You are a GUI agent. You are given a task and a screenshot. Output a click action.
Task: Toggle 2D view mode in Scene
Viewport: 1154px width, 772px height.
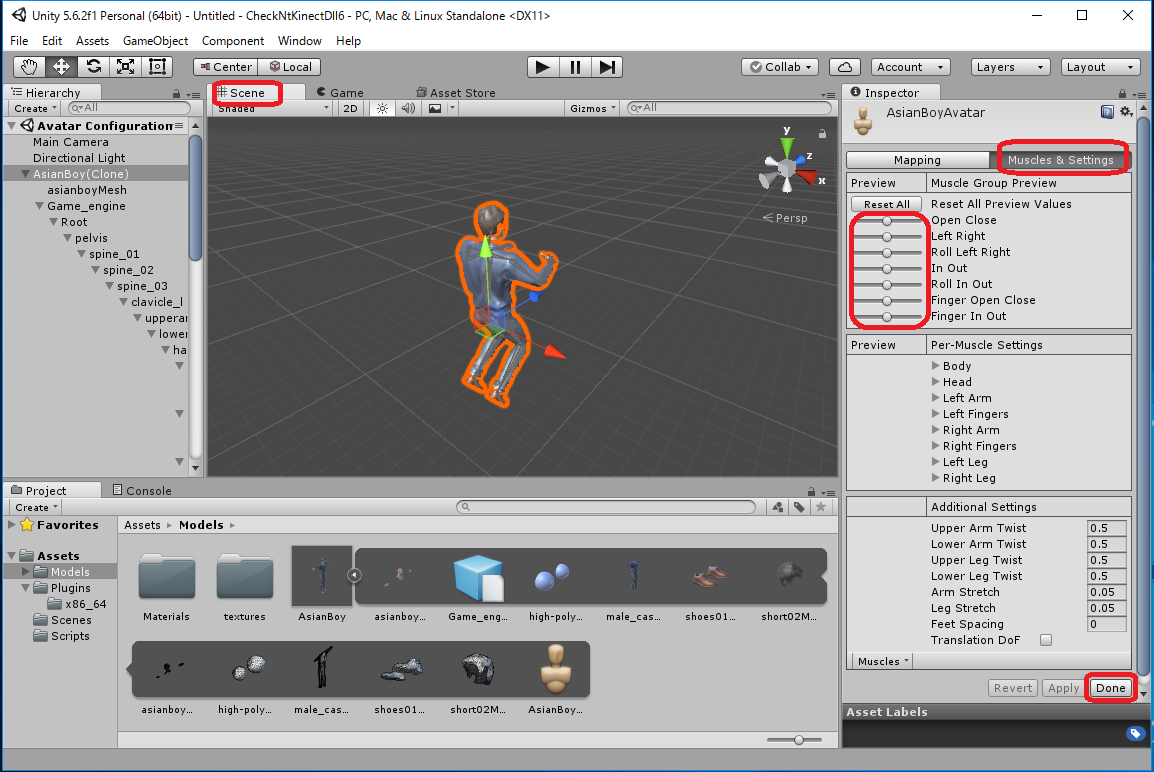click(349, 108)
